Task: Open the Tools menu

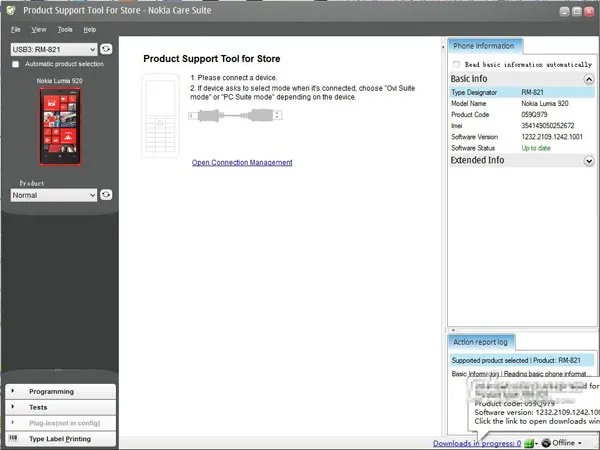Action: [x=65, y=30]
